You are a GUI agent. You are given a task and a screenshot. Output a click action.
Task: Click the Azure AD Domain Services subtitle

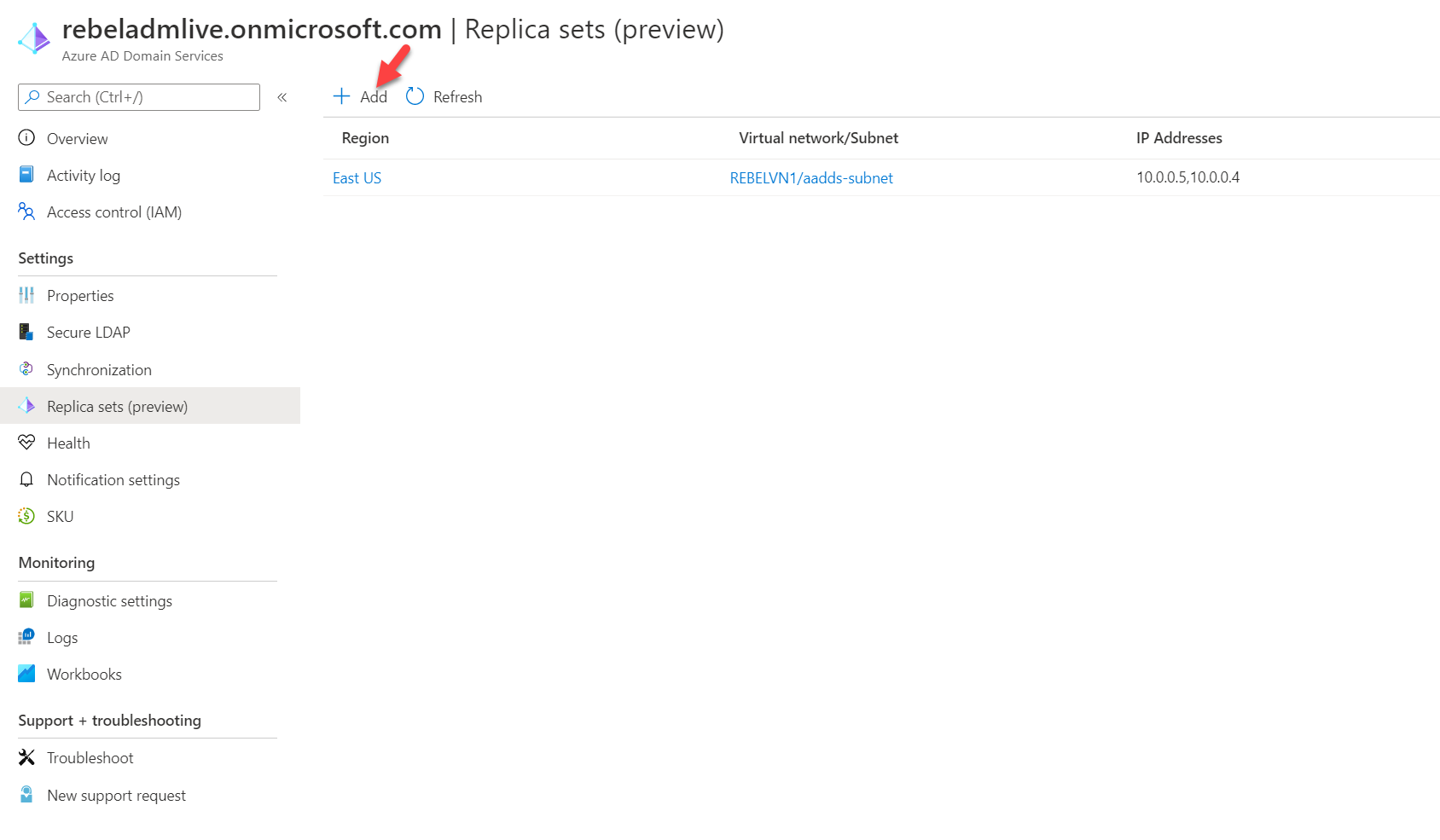[142, 55]
